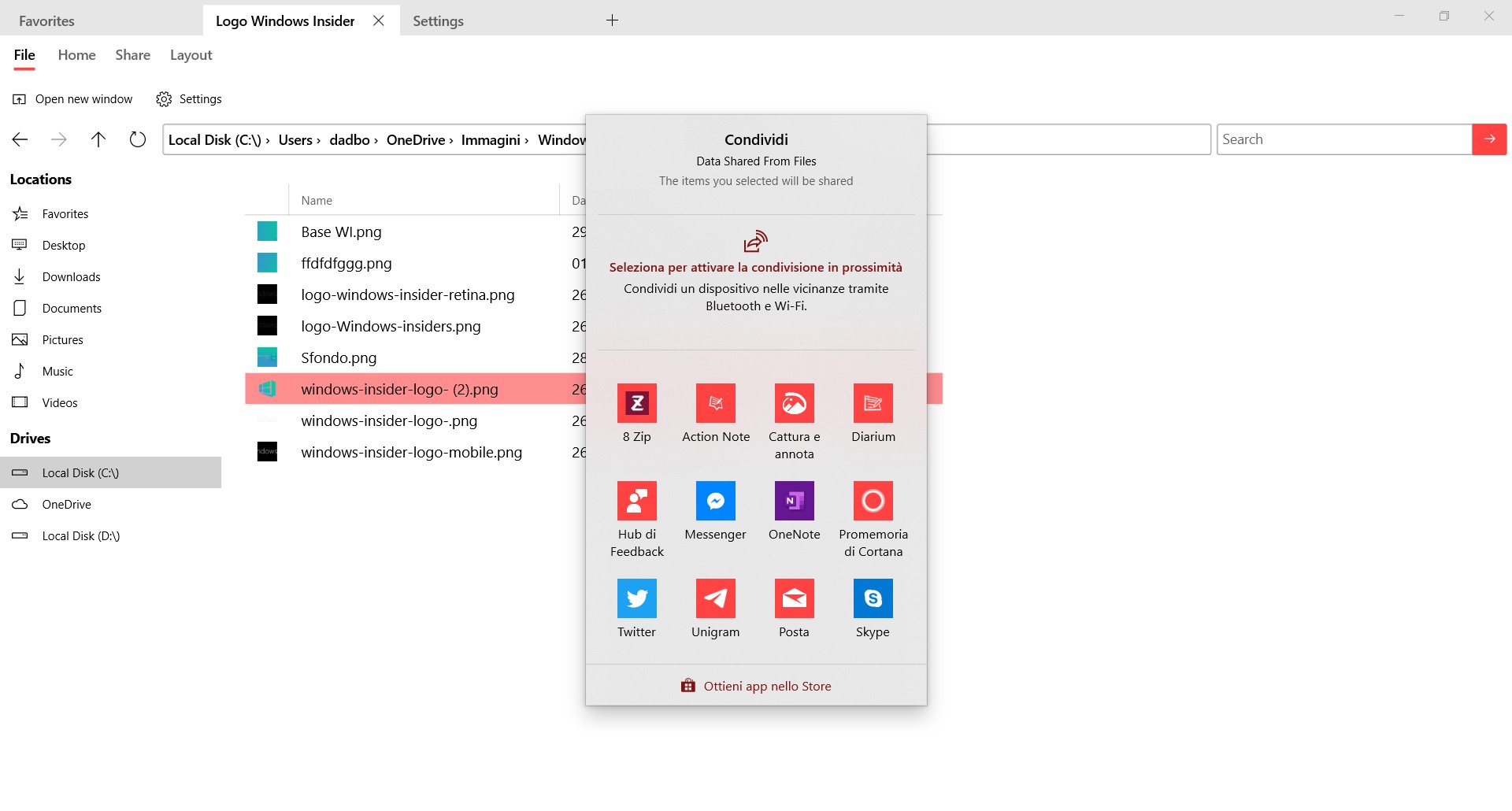Screen dimensions: 1512x811
Task: Close the Logo Windows Insider tab
Action: 378,20
